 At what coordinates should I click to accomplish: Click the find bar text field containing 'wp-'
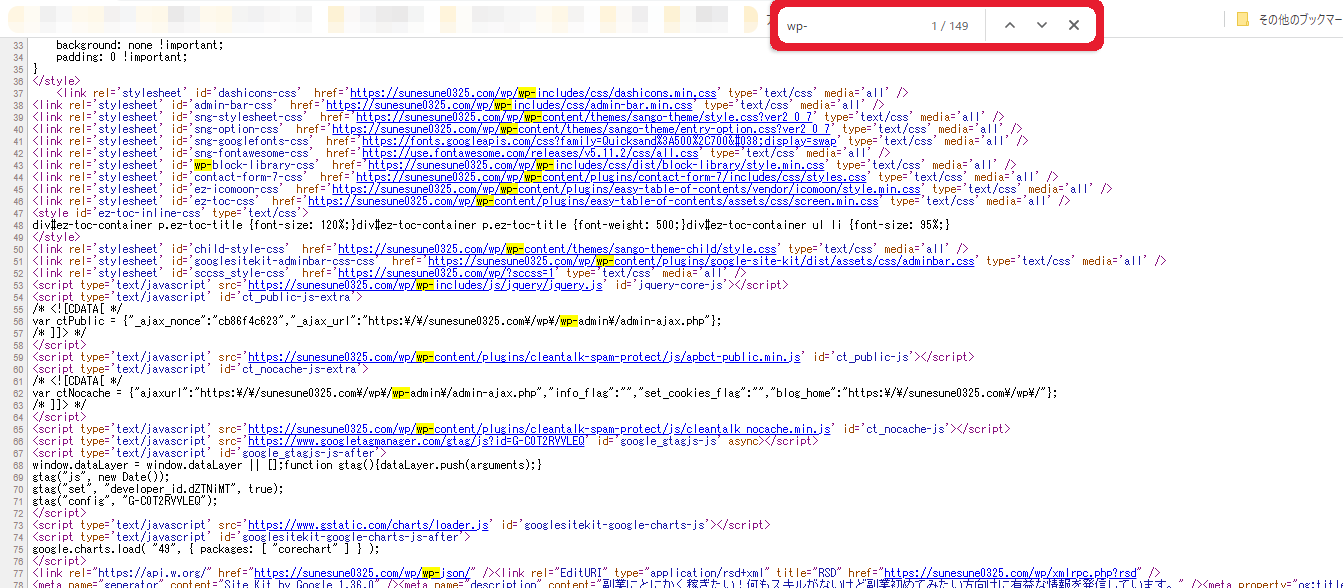pos(850,25)
